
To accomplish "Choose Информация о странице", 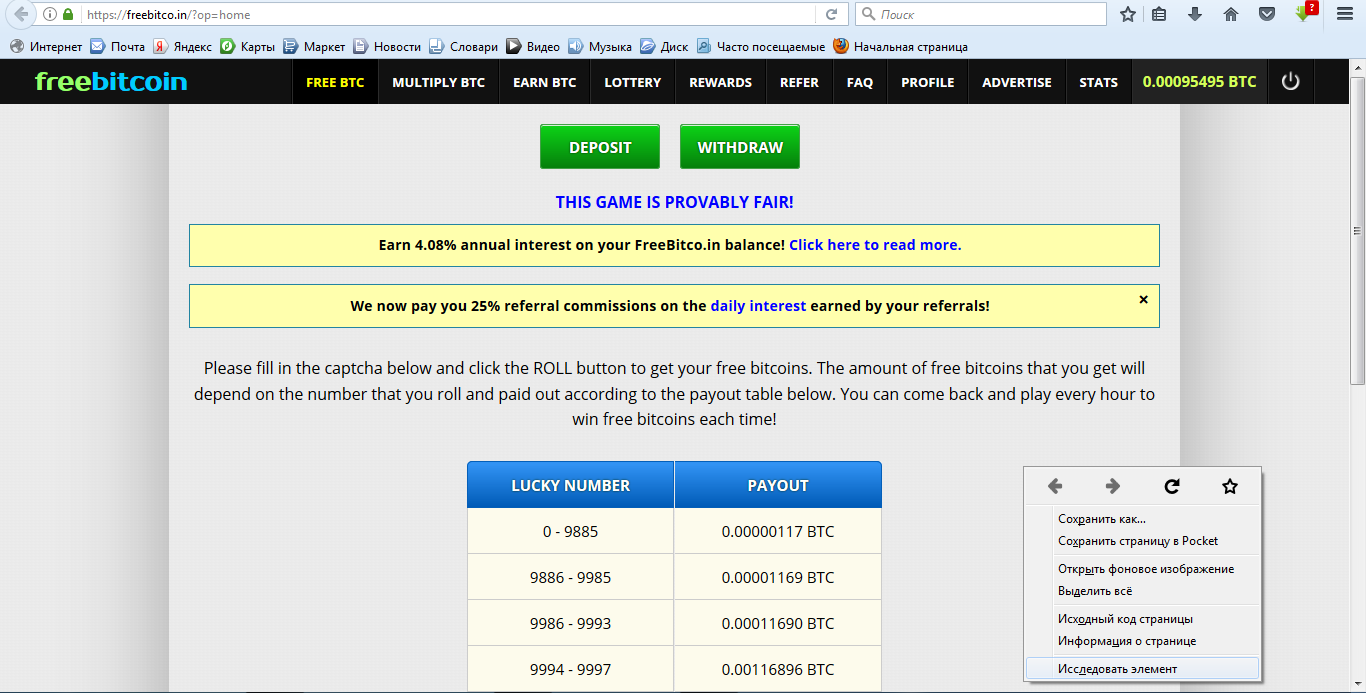I will 1143,641.
